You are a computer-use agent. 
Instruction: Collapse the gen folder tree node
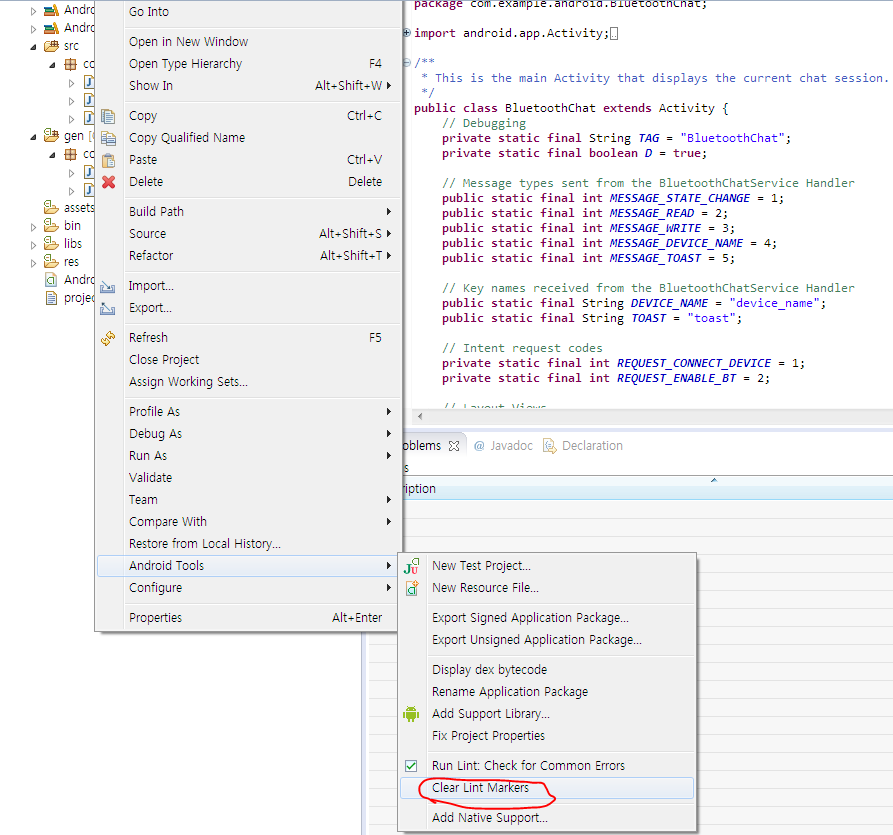click(33, 137)
